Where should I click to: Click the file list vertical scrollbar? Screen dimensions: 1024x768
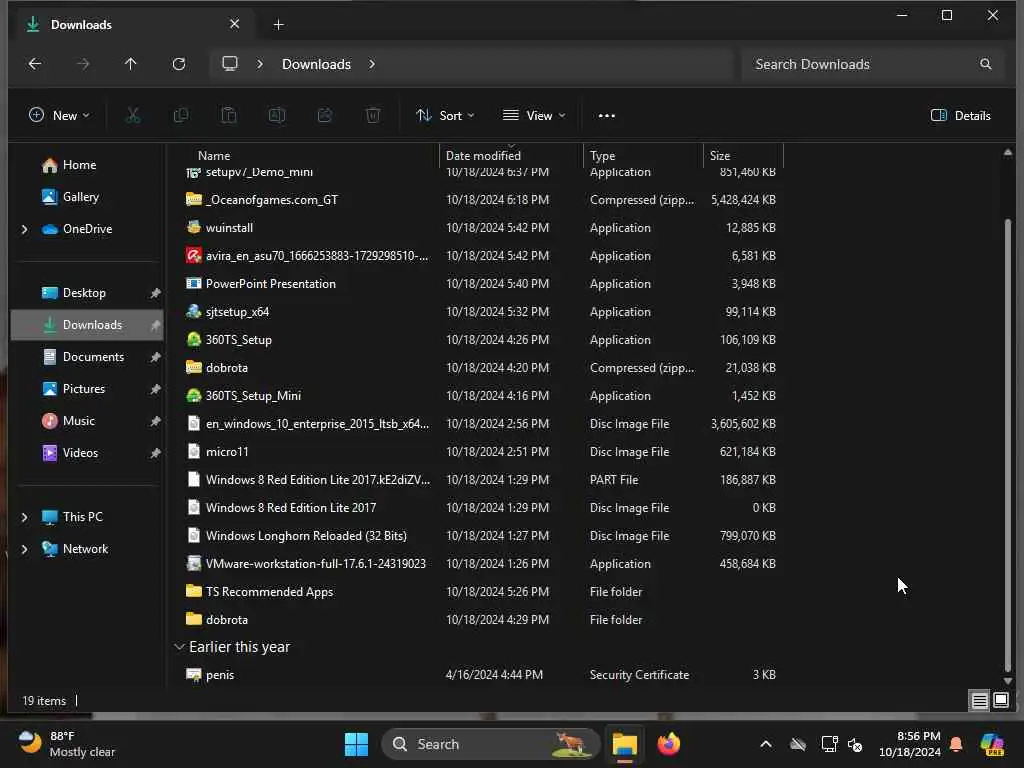click(x=1007, y=444)
